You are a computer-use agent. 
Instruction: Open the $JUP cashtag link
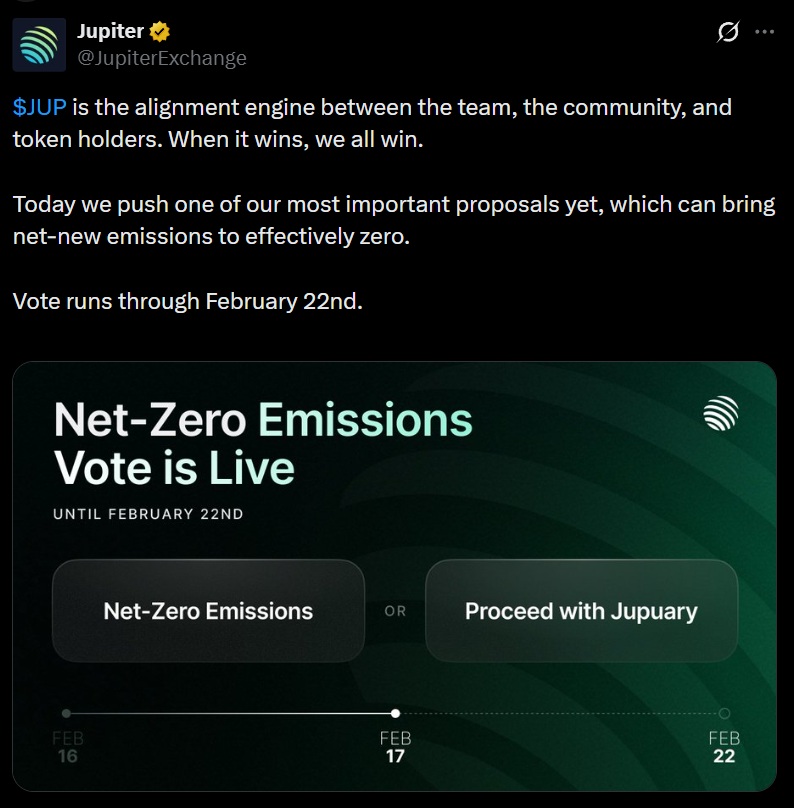[39, 107]
